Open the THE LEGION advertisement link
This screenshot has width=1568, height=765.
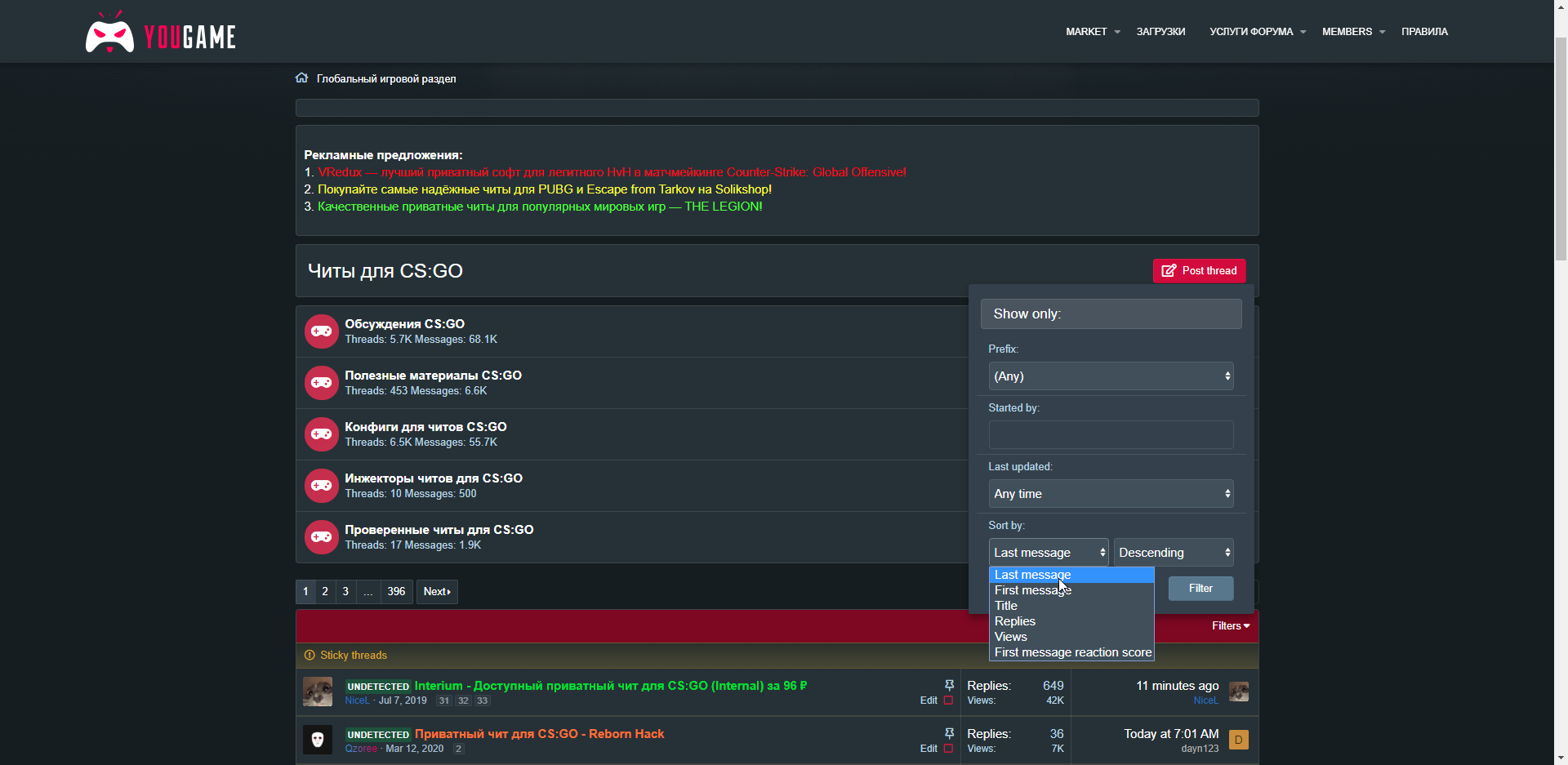540,207
